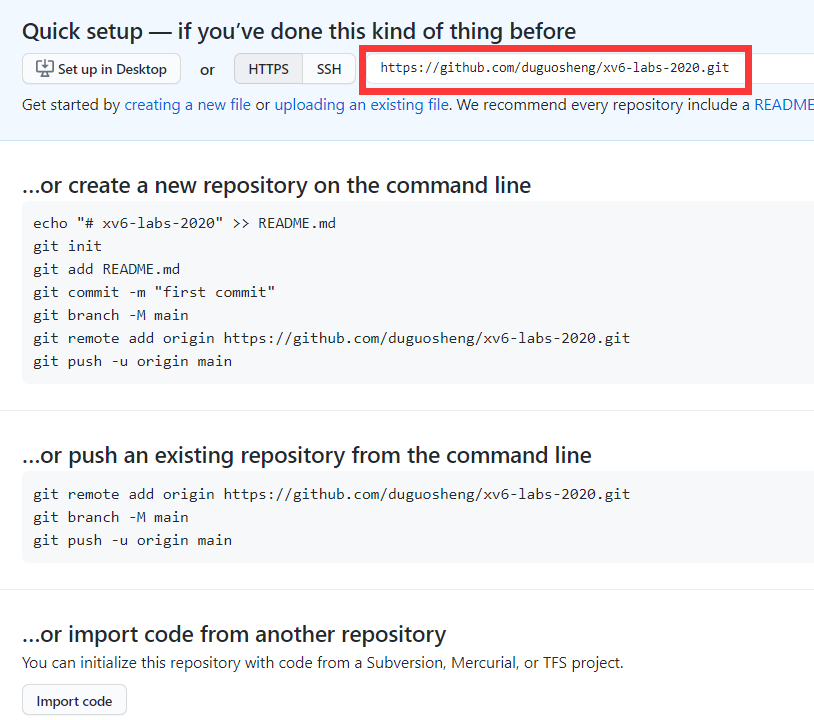Viewport: 814px width, 720px height.
Task: Click the Import code button
Action: 74,701
